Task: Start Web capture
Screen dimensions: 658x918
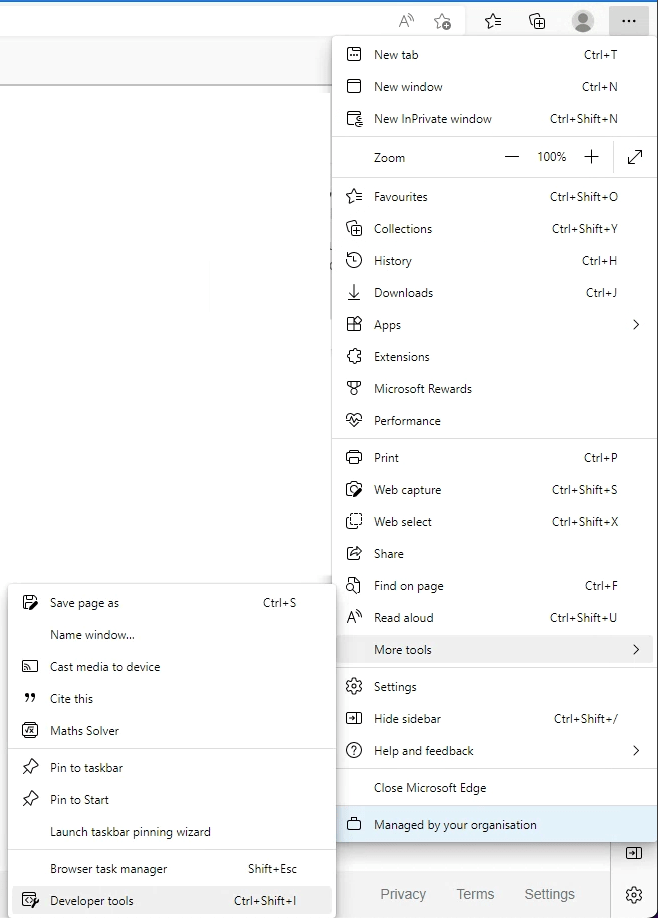Action: pyautogui.click(x=494, y=489)
